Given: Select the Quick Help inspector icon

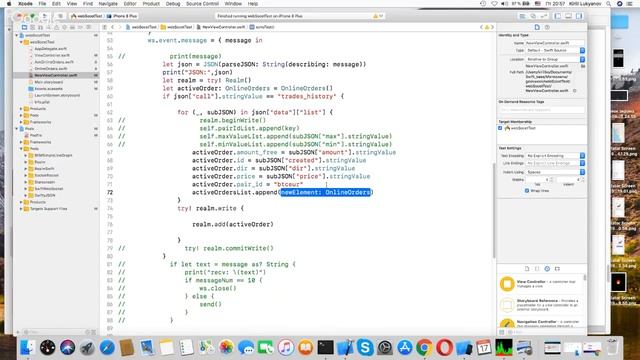Looking at the screenshot, I should 547,27.
